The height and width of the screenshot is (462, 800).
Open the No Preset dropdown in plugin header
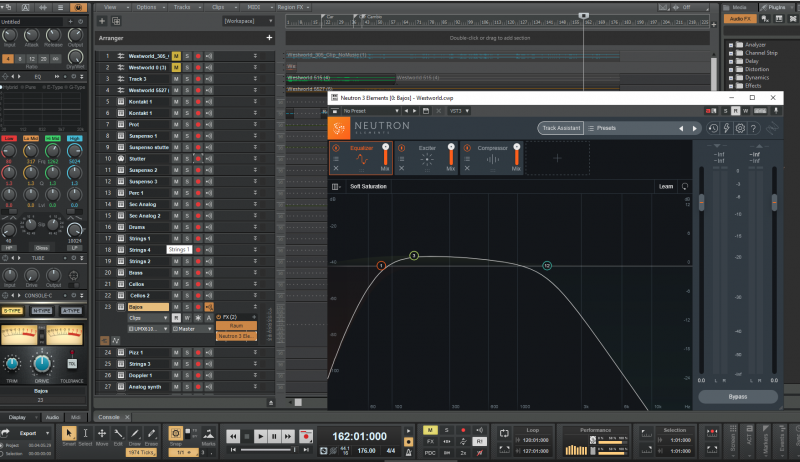(370, 111)
